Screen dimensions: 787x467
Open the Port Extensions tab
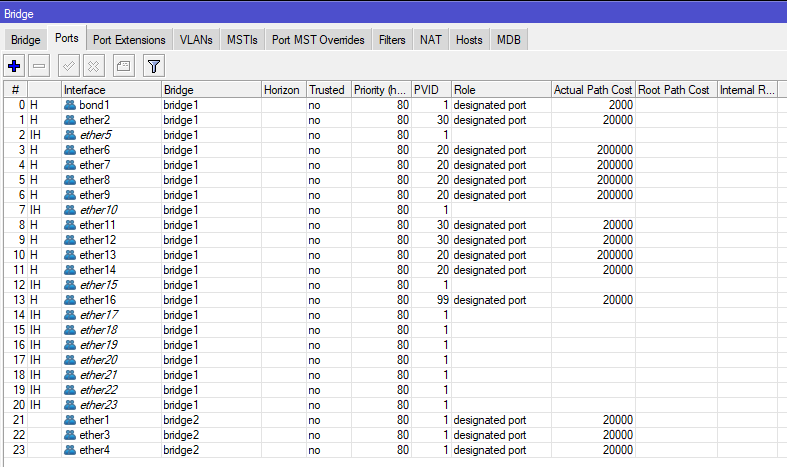129,40
